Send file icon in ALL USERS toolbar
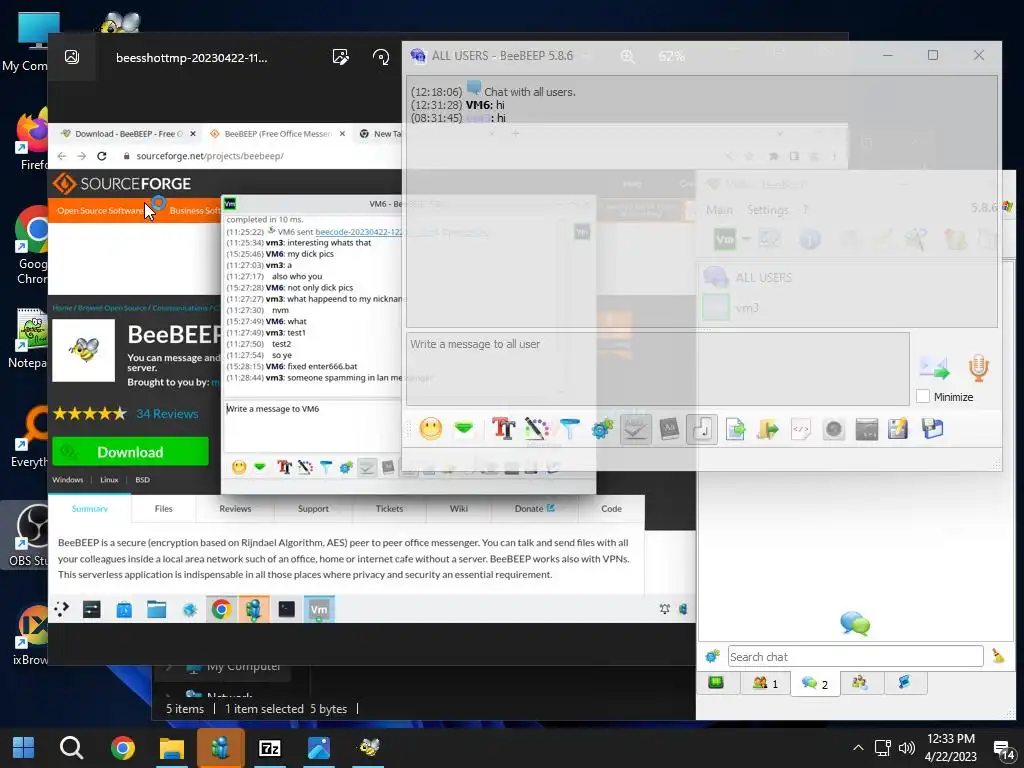This screenshot has height=768, width=1024. [735, 429]
